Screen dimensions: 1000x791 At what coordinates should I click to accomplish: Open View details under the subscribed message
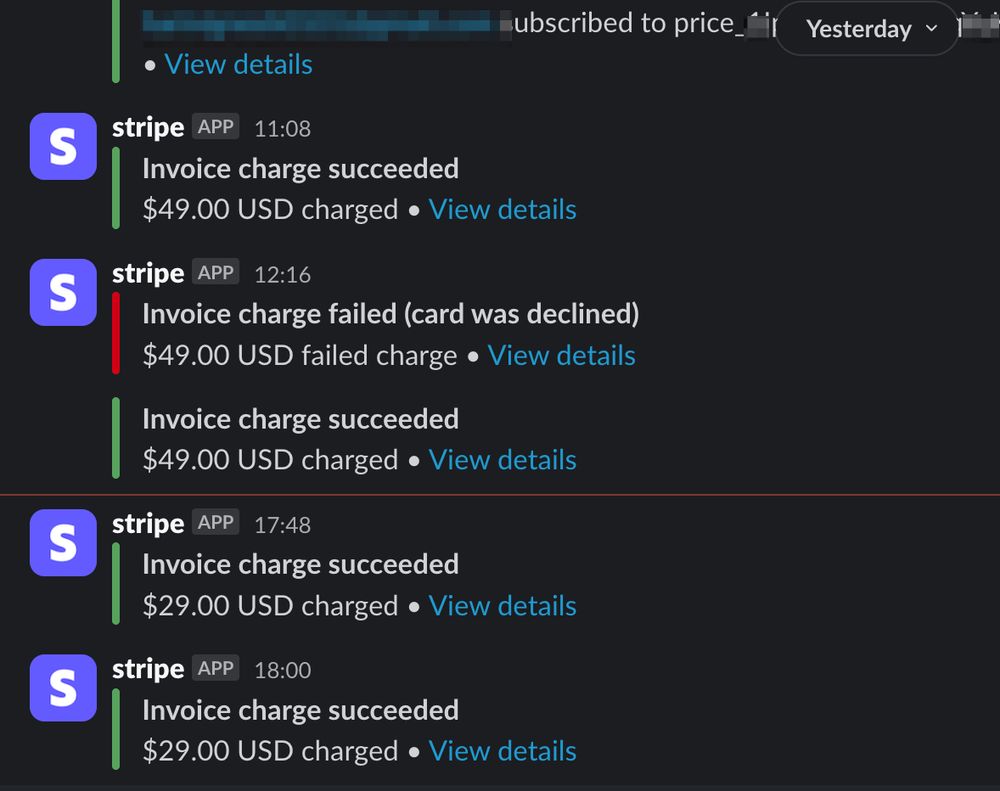(x=239, y=64)
